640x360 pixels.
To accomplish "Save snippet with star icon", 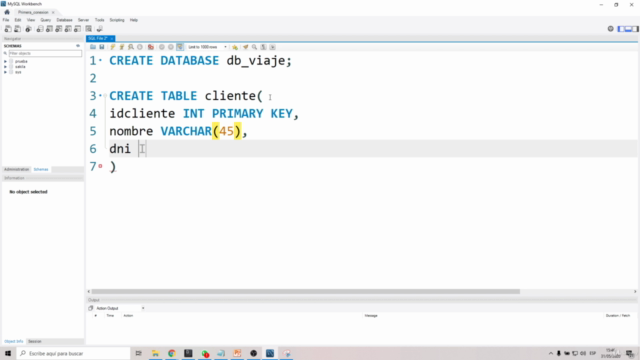I will (235, 47).
